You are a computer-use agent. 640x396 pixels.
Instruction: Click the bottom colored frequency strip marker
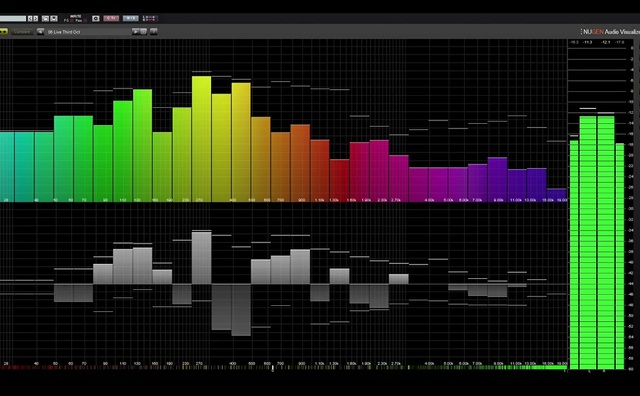click(273, 369)
